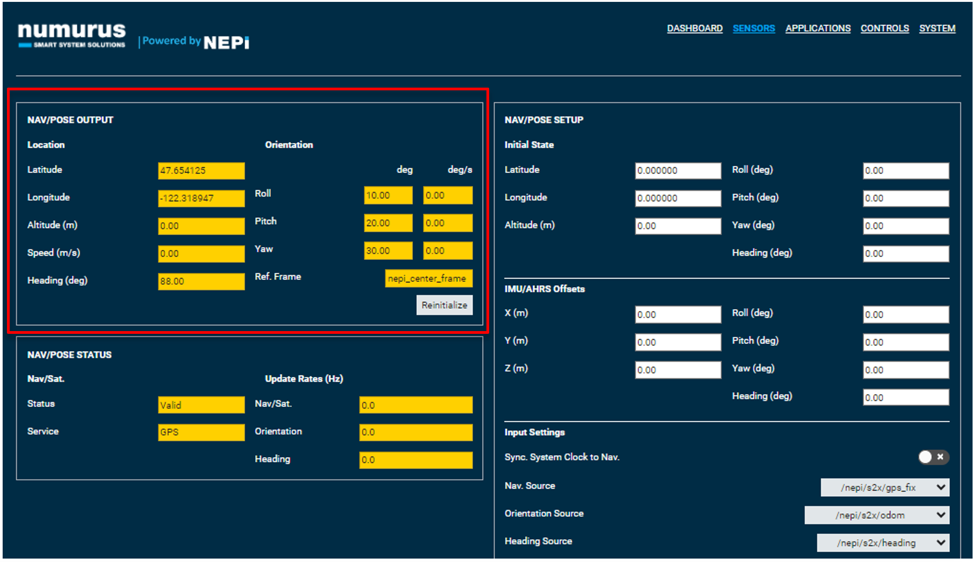Screen dimensions: 976x562
Task: Click the Yaw deg/s rate field
Action: 448,251
